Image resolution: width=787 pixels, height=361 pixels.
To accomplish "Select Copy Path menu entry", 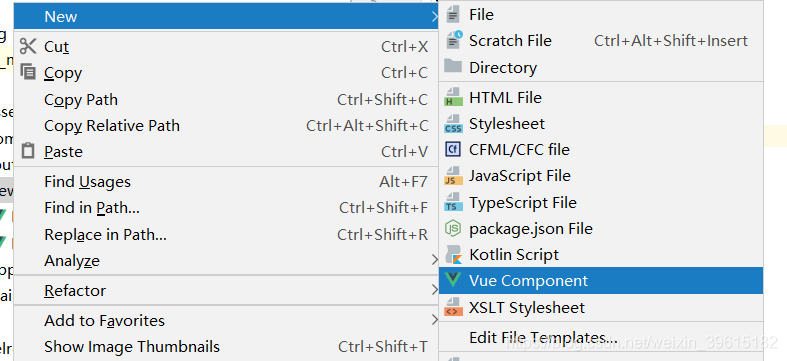I will [x=226, y=99].
